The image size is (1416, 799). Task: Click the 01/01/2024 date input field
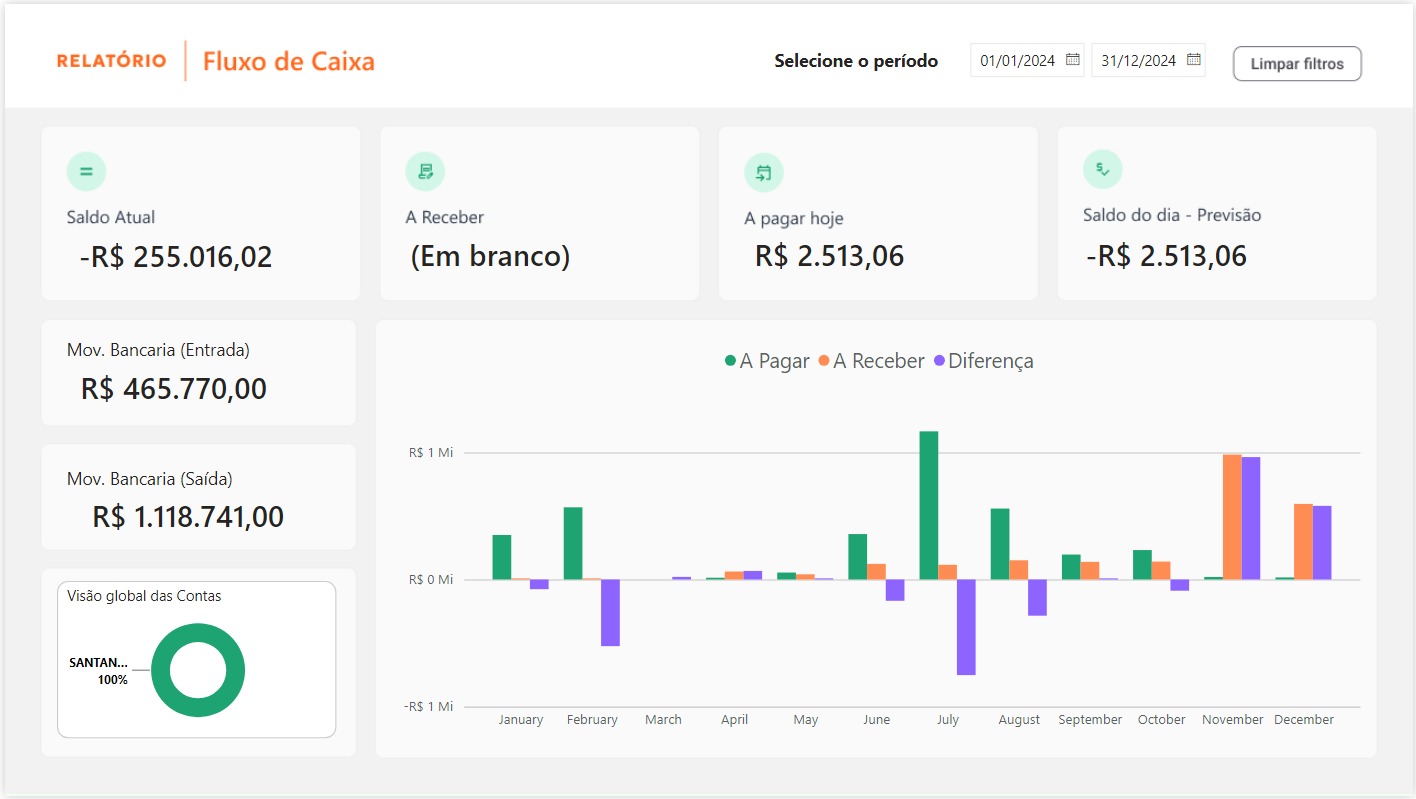[x=1018, y=59]
